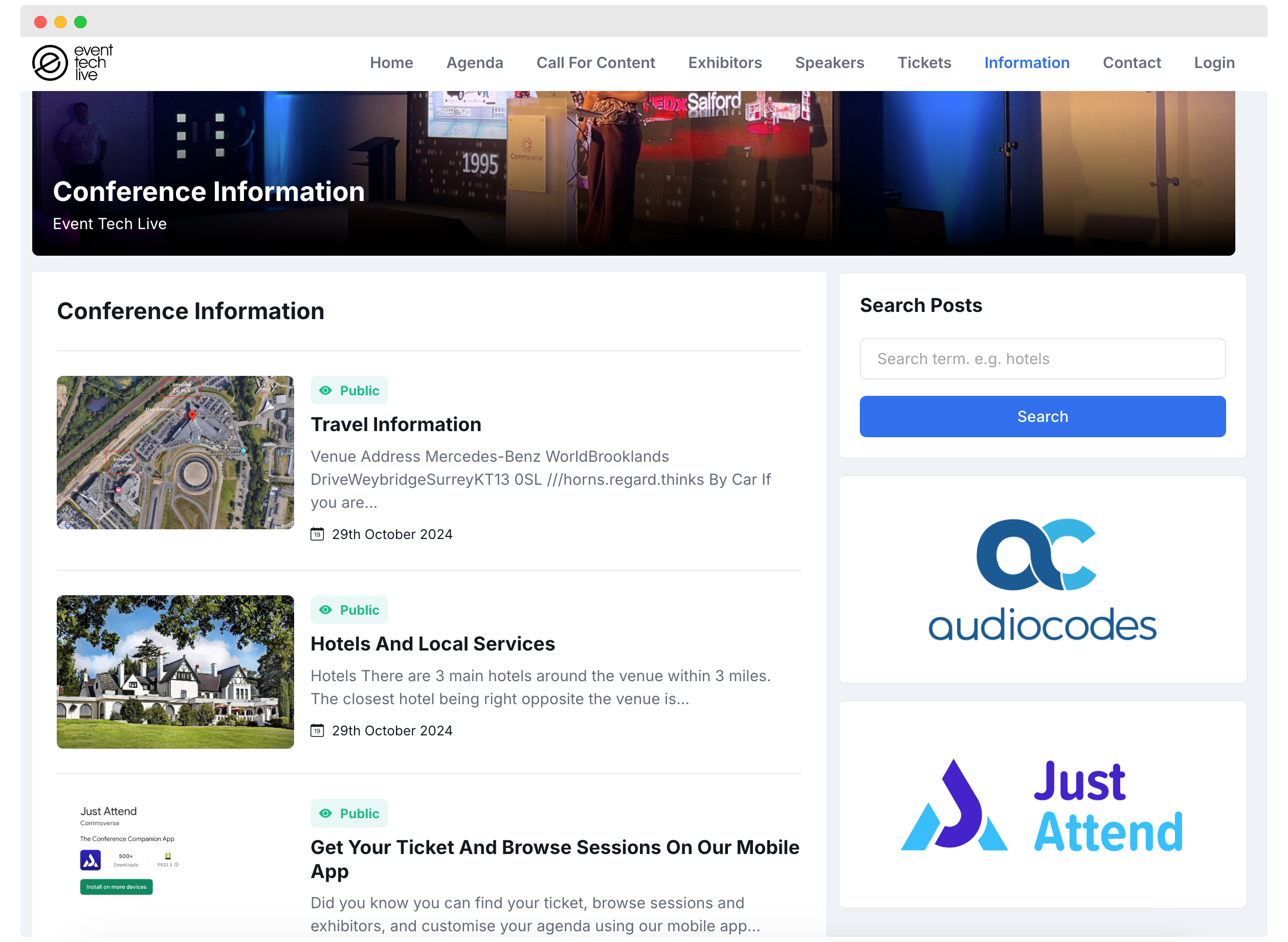Screen dimensions: 1288x942
Task: Click the Public visibility badge on Hotels post
Action: (x=349, y=609)
